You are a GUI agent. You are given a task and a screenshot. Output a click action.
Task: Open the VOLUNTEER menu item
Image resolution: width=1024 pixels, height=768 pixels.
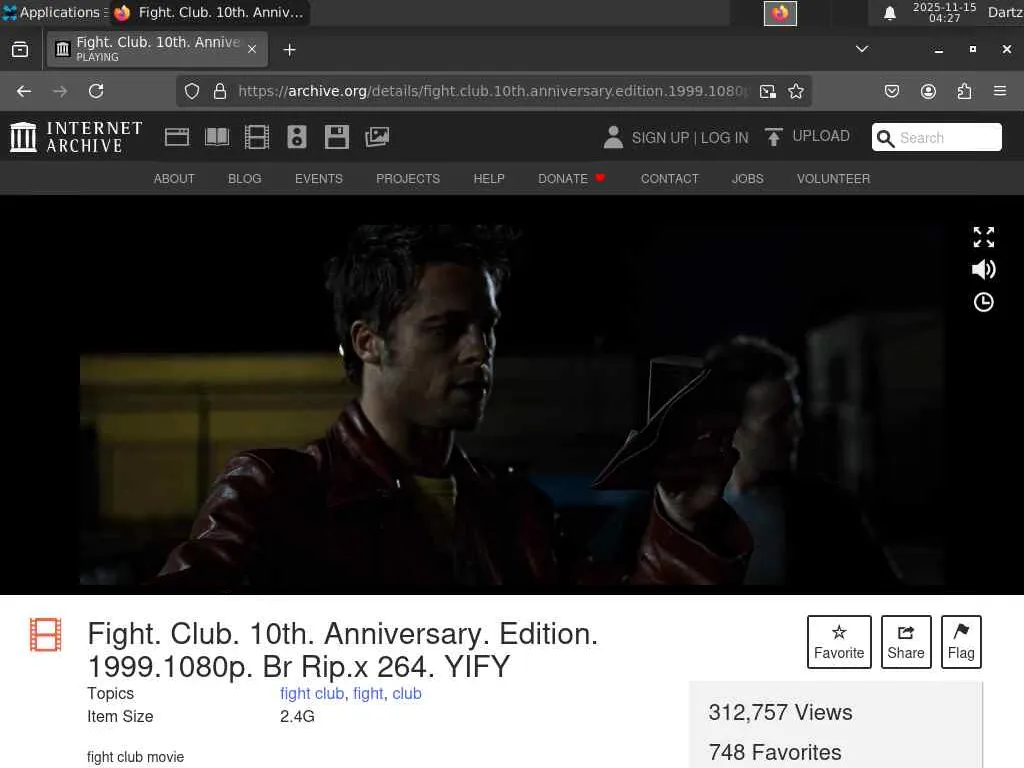[x=833, y=179]
